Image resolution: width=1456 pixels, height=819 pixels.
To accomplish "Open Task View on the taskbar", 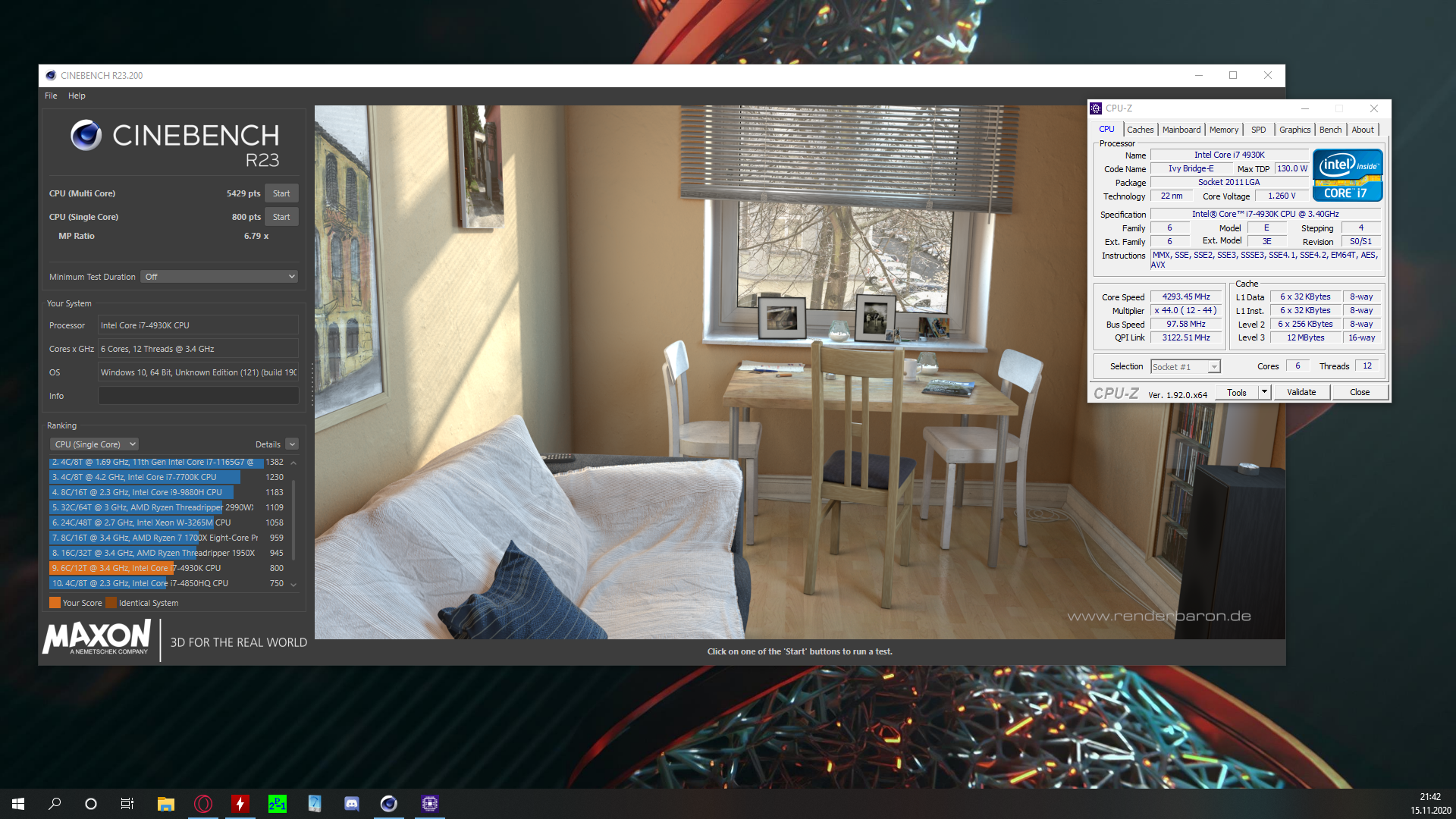I will [x=127, y=804].
